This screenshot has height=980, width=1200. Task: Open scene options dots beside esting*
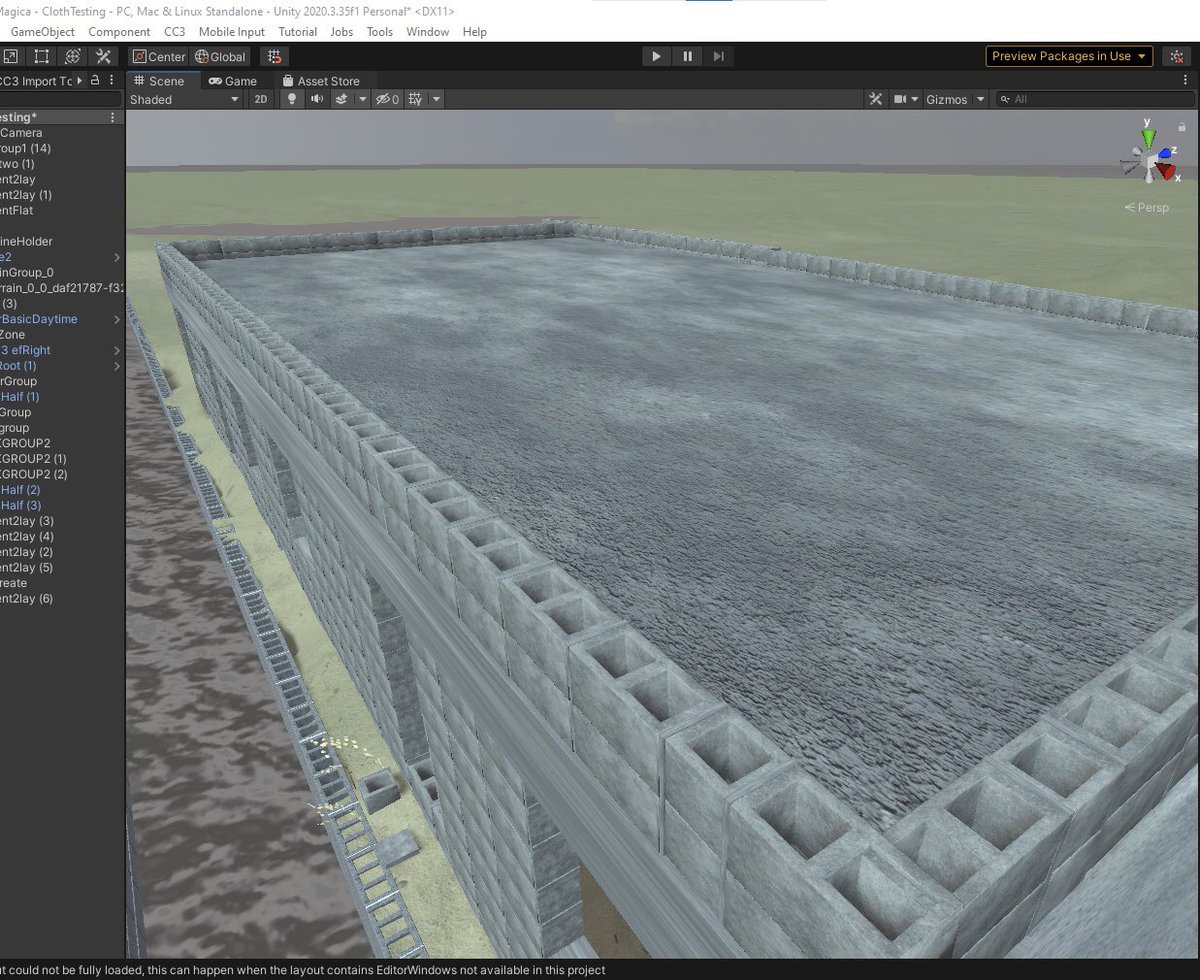click(112, 117)
